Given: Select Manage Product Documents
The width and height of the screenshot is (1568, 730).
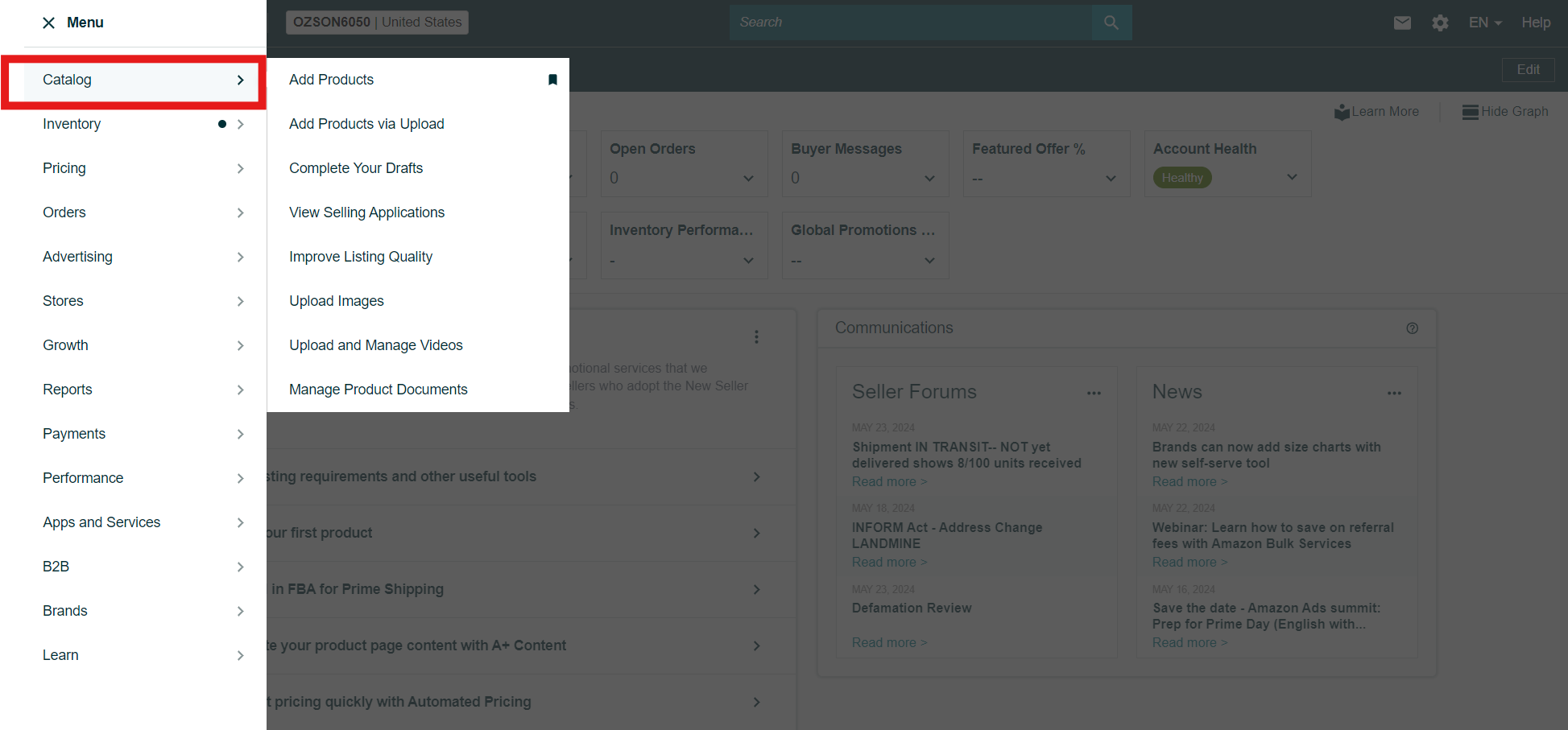Looking at the screenshot, I should point(379,390).
